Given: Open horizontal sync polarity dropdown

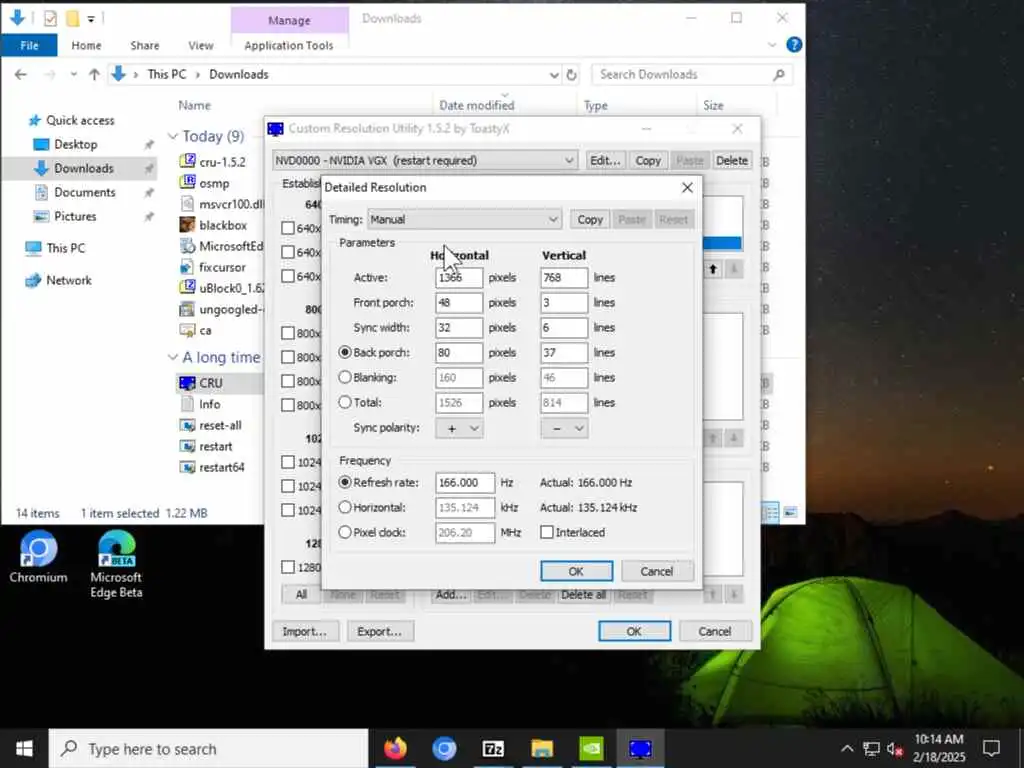Looking at the screenshot, I should (459, 428).
